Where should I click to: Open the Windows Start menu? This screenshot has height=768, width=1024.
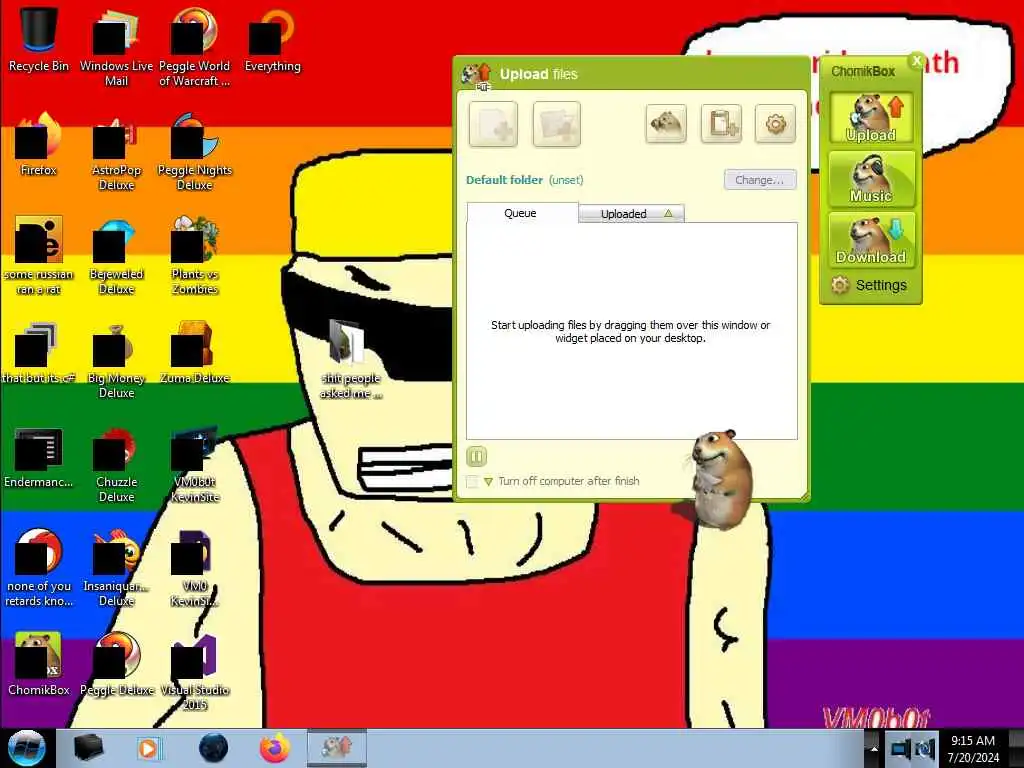[26, 748]
